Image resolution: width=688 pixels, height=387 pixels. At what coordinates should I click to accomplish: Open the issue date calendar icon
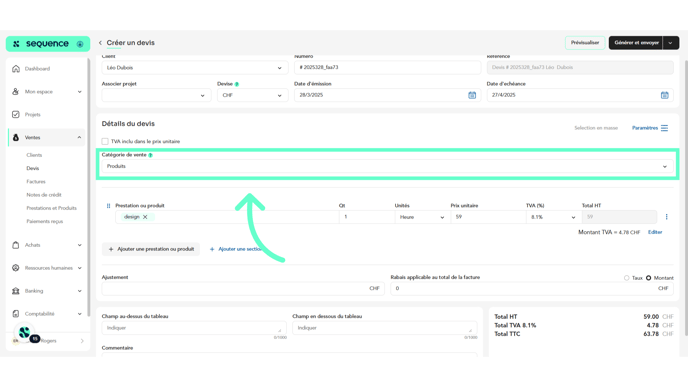point(472,95)
